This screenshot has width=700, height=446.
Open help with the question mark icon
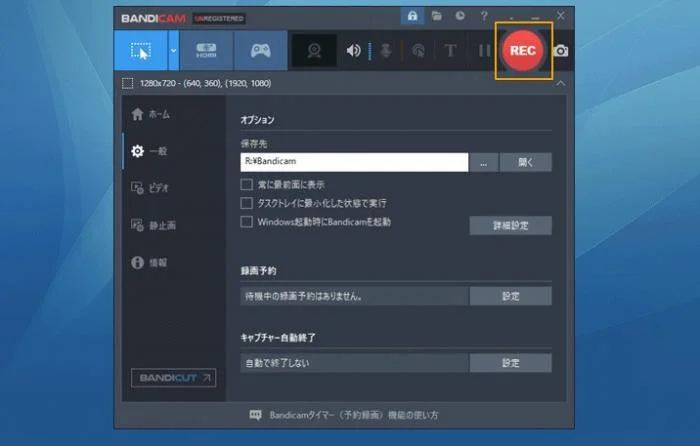[484, 17]
